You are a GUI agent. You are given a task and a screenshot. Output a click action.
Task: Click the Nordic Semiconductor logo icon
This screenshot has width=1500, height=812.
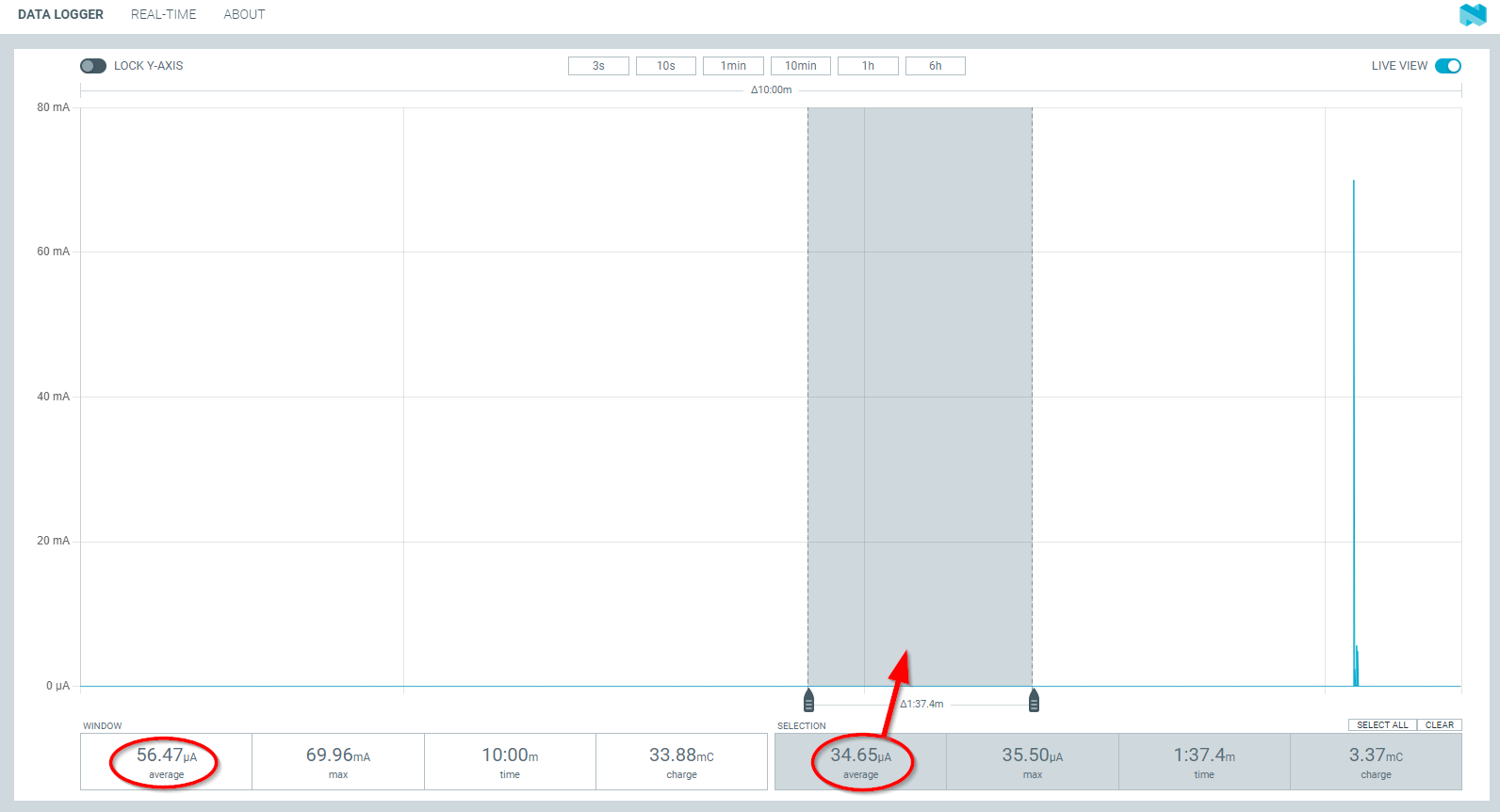tap(1473, 15)
